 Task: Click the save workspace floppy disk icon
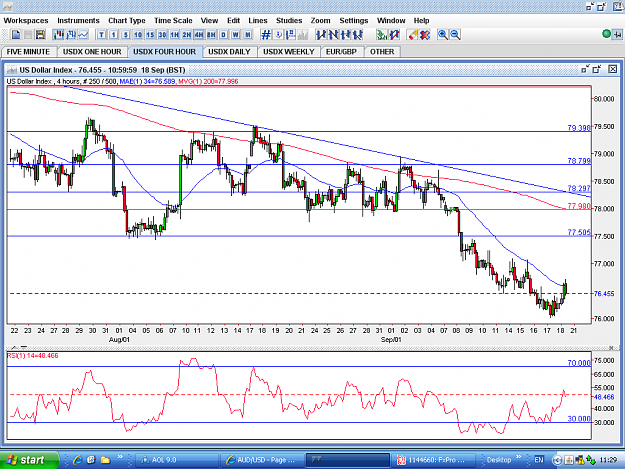tap(40, 35)
